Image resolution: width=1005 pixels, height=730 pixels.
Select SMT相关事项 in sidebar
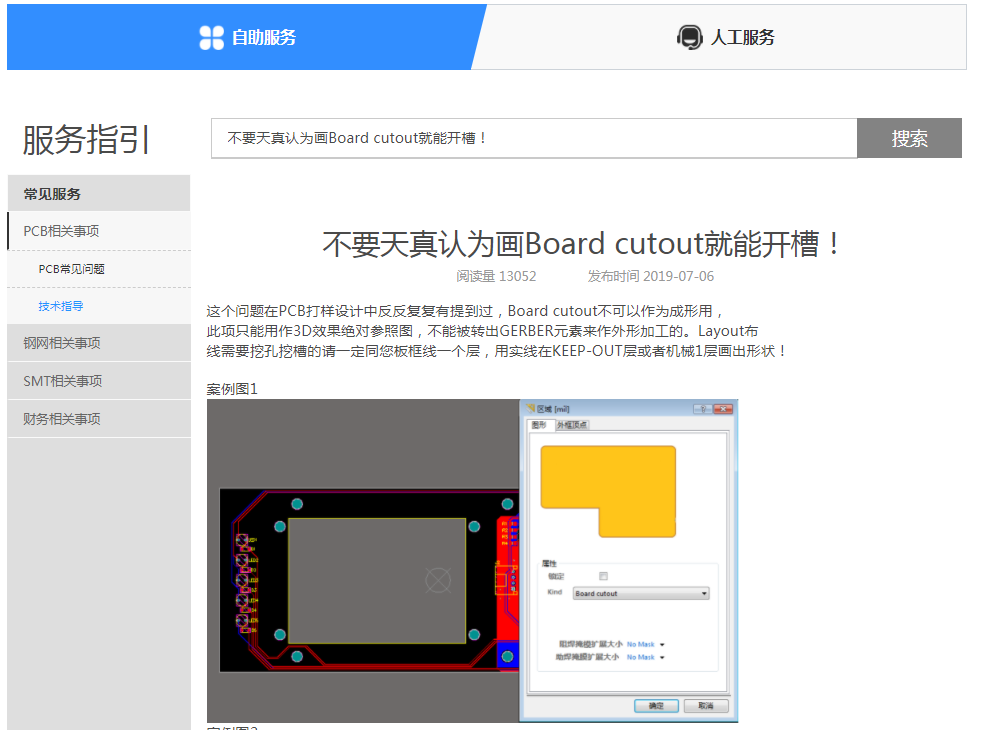coord(99,381)
